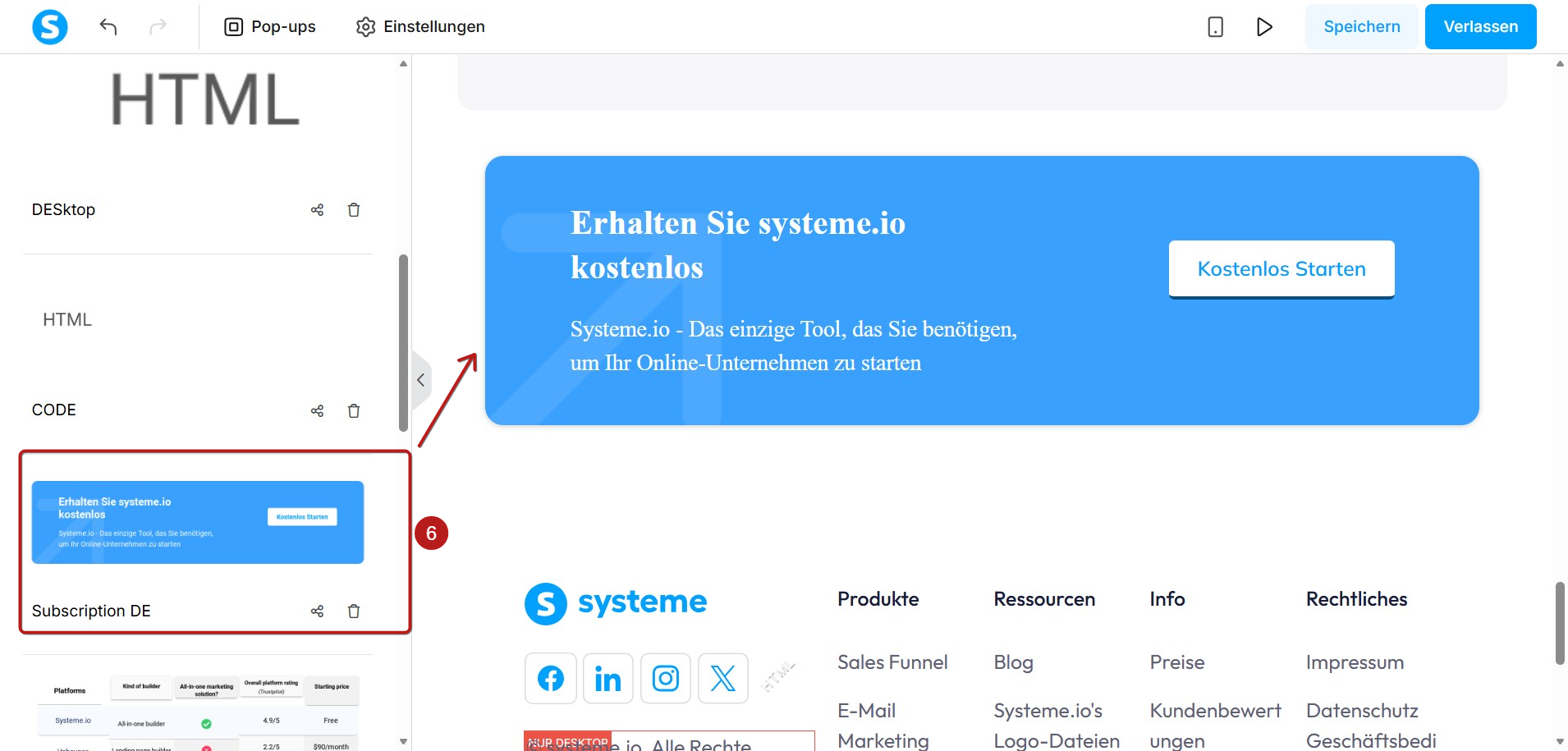The width and height of the screenshot is (1568, 751).
Task: Select the Subscription DE block thumbnail
Action: pos(198,522)
